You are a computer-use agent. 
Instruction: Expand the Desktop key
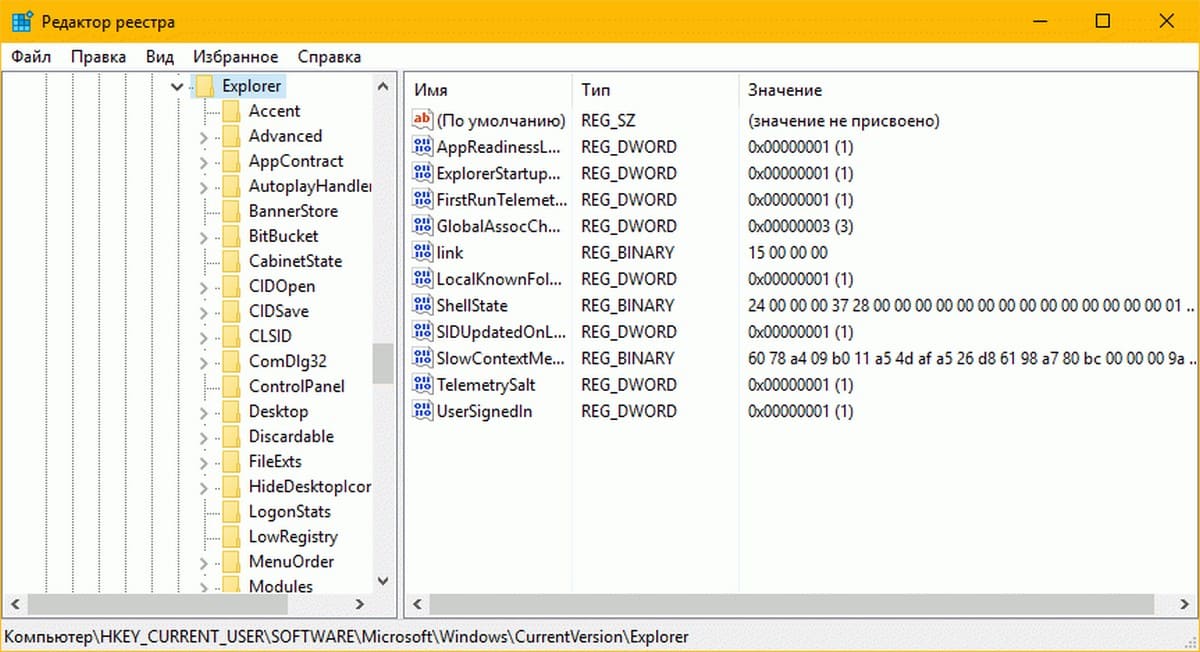tap(203, 412)
